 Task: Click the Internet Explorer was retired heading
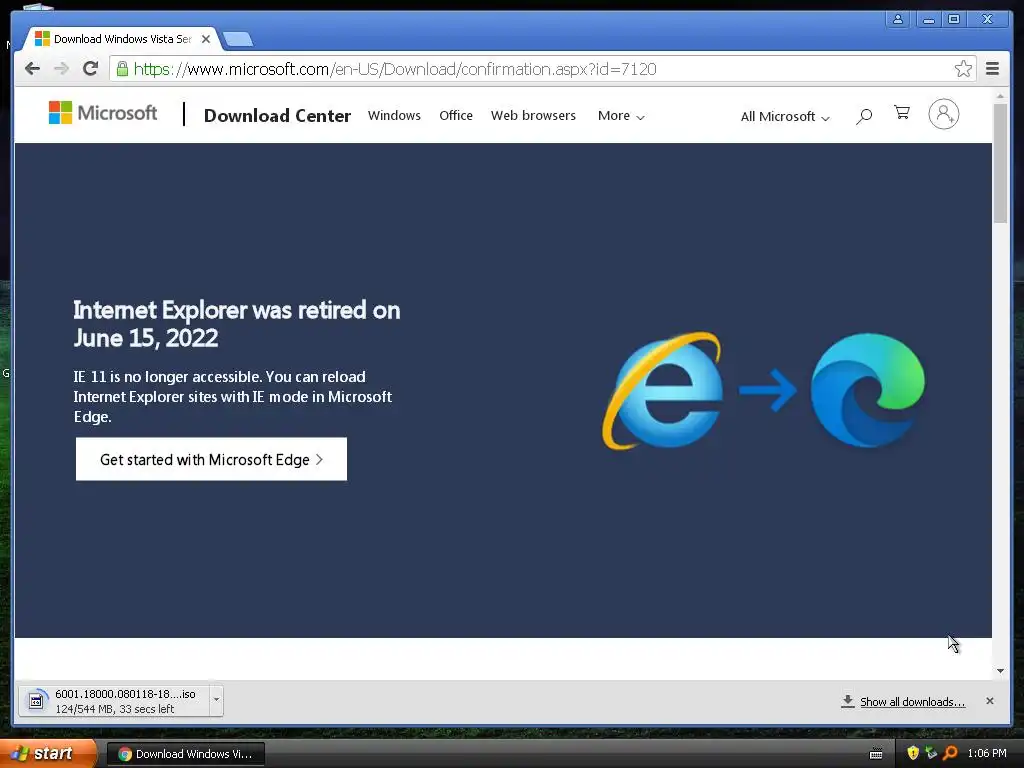pos(236,324)
